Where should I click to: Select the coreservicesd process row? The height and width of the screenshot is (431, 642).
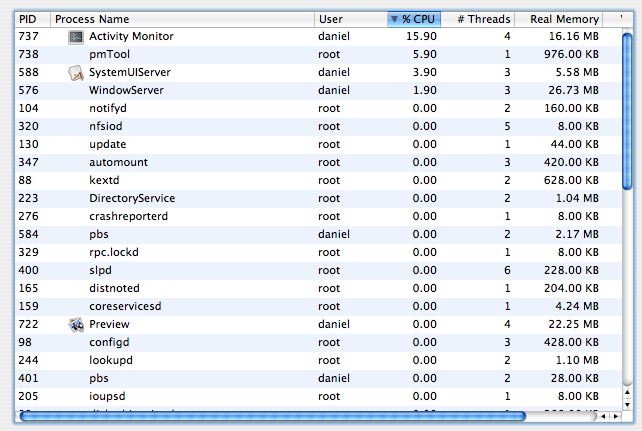(x=318, y=307)
